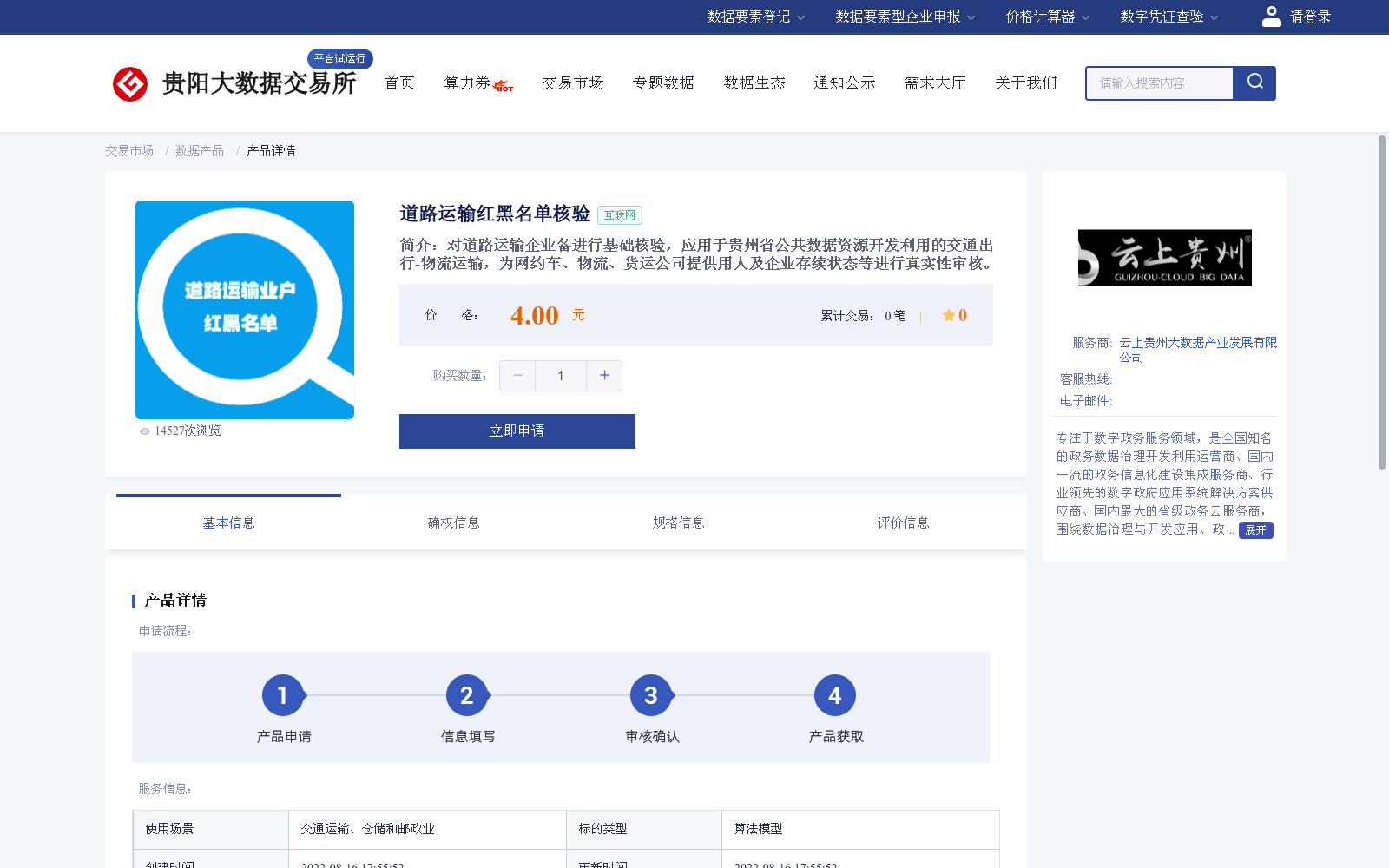
Task: Switch to the 评价信息 tab
Action: pos(903,523)
